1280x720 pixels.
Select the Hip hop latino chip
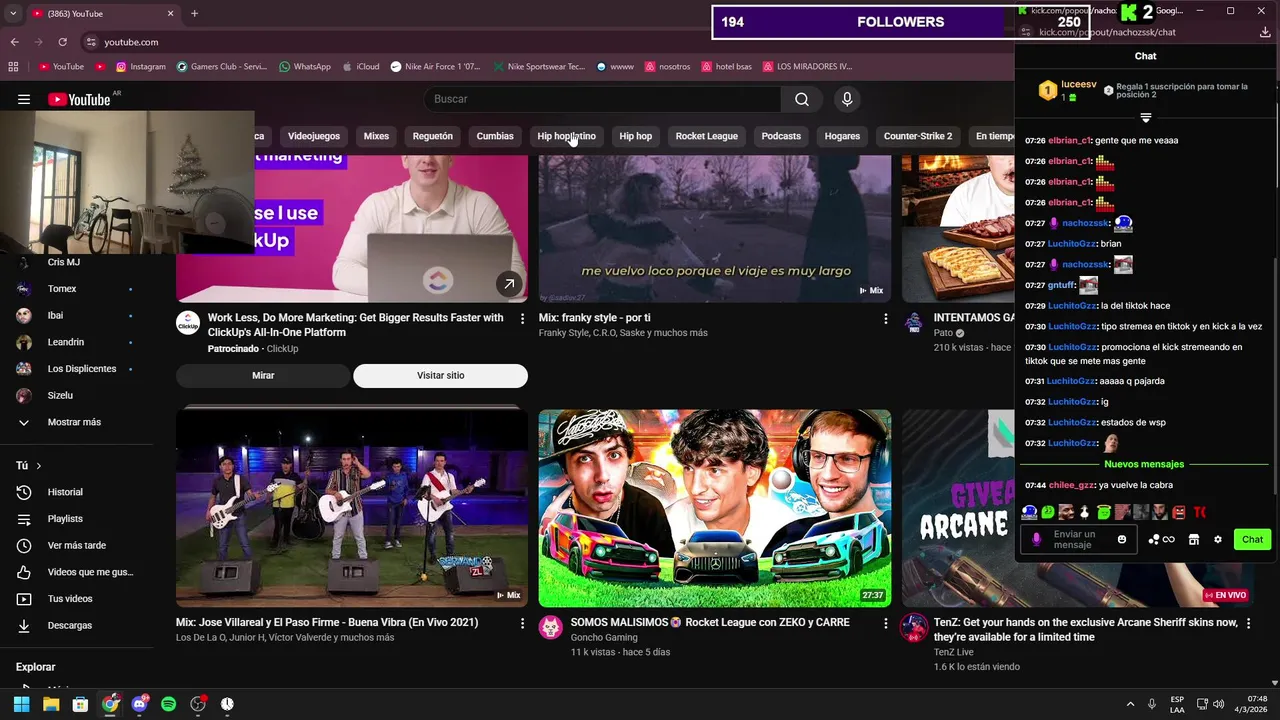coord(566,136)
